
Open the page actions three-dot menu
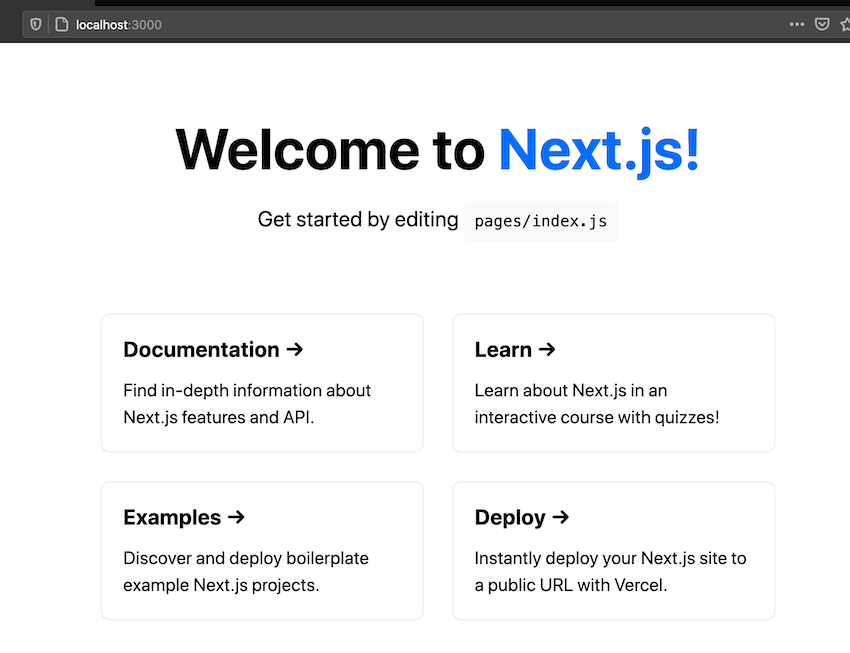coord(796,24)
